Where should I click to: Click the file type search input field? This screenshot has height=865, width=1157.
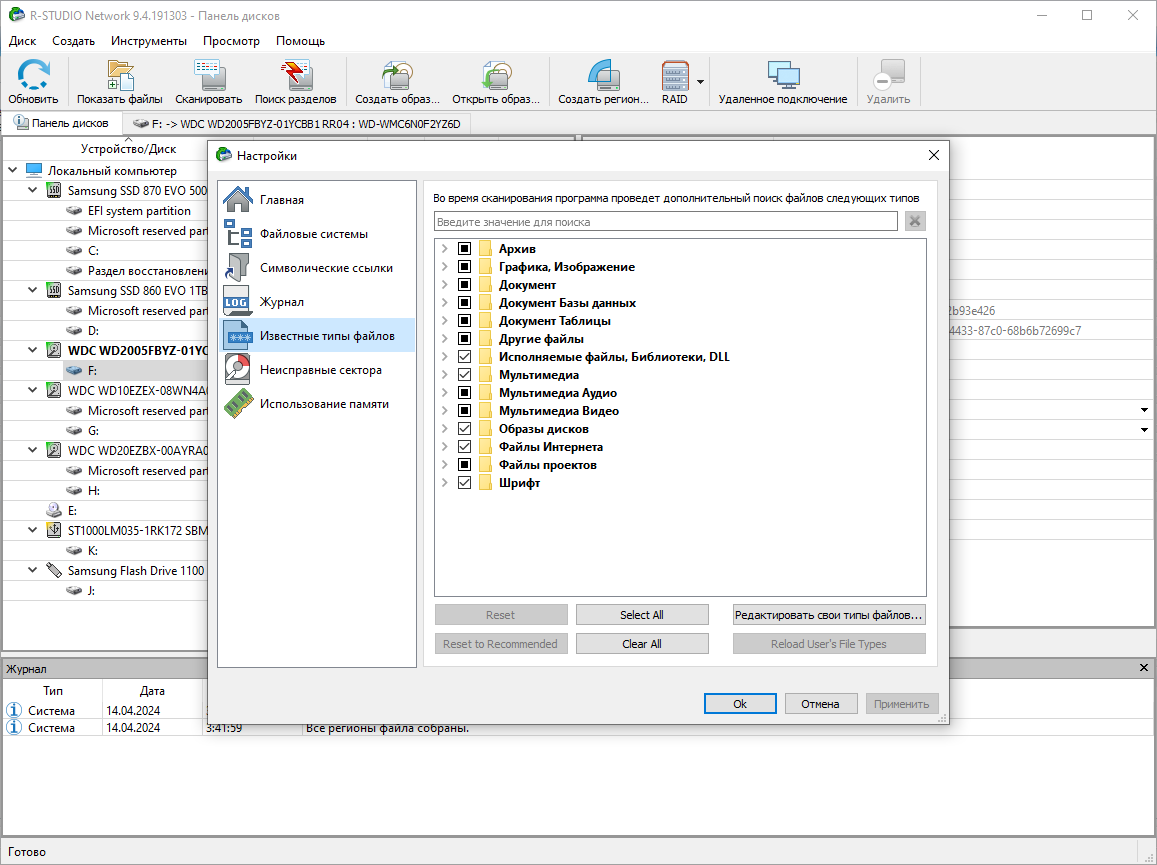point(665,222)
